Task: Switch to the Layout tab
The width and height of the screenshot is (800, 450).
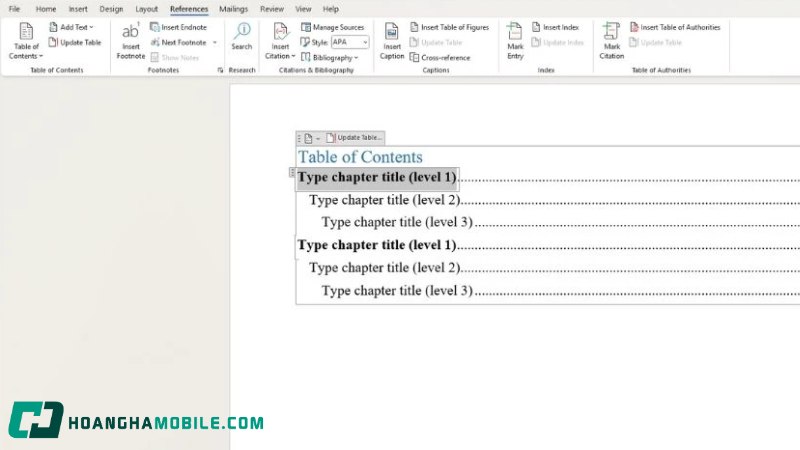Action: [x=146, y=9]
